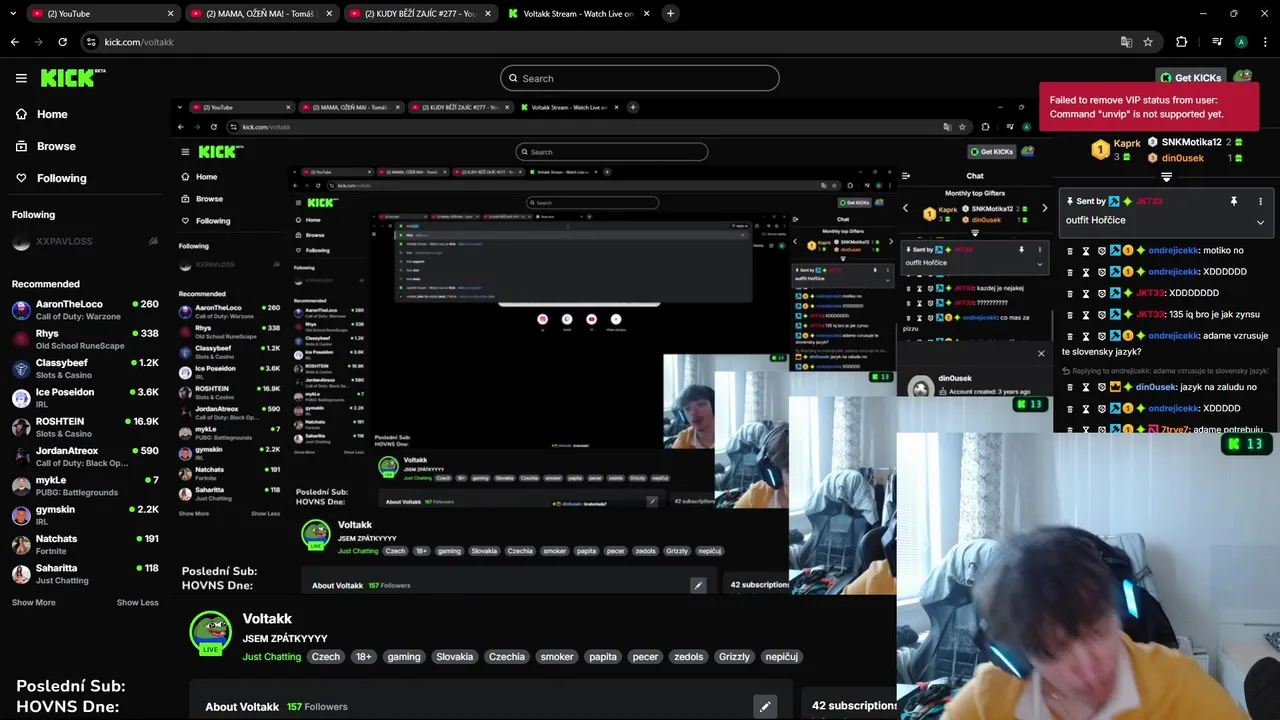Delete the "motiko no" chat message

tap(1070, 251)
